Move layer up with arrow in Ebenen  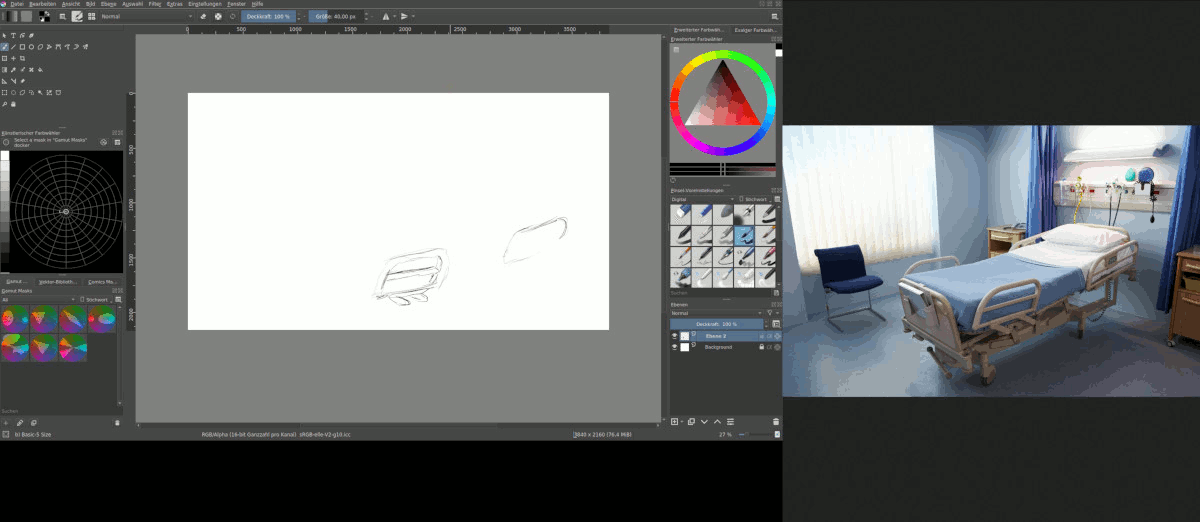click(x=717, y=421)
